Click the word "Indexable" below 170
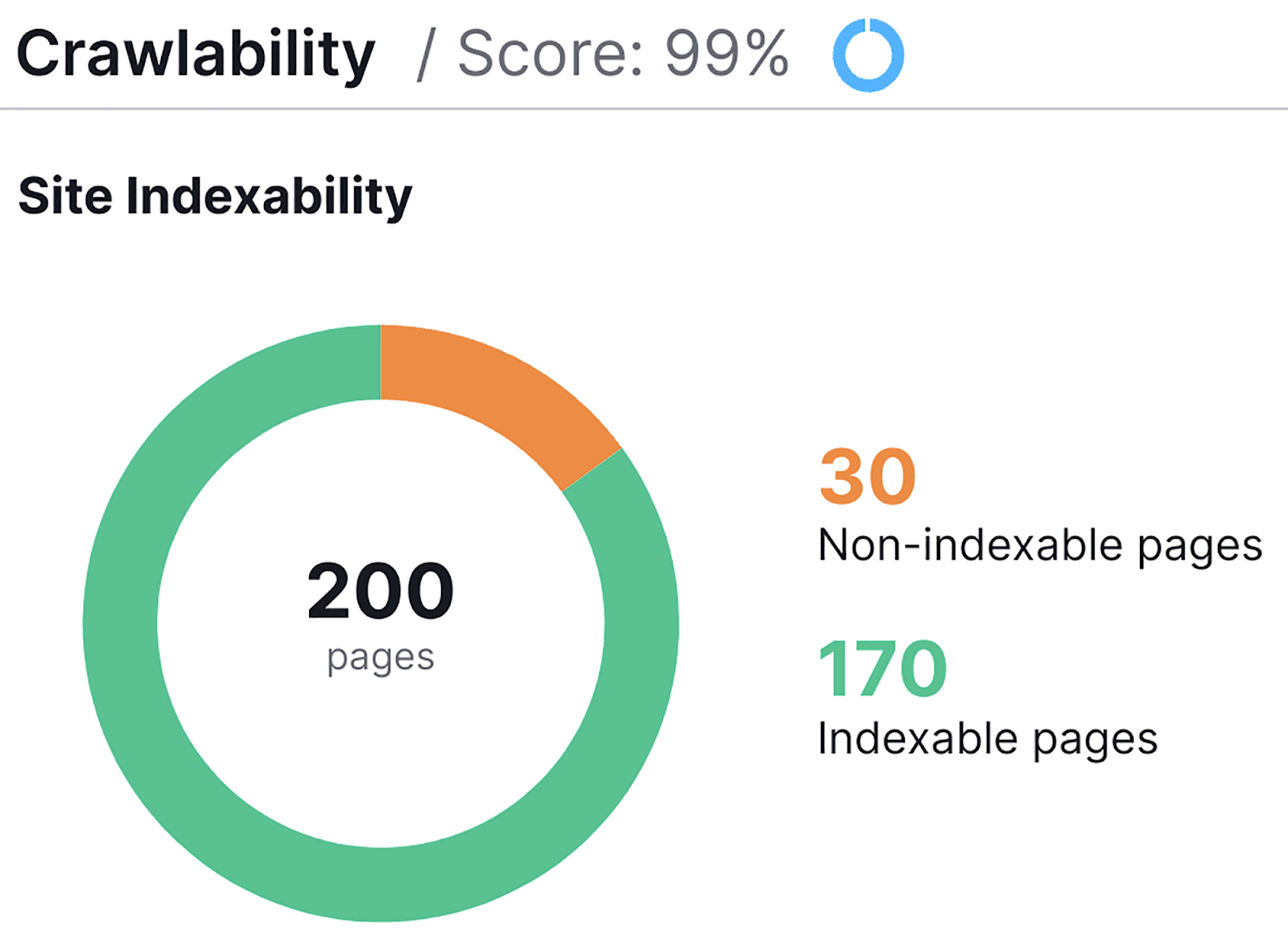 [x=916, y=739]
